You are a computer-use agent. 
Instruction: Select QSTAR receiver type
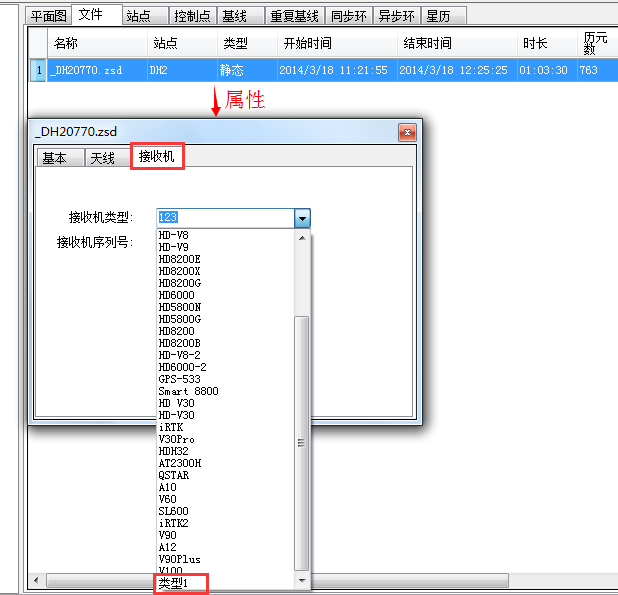225,476
